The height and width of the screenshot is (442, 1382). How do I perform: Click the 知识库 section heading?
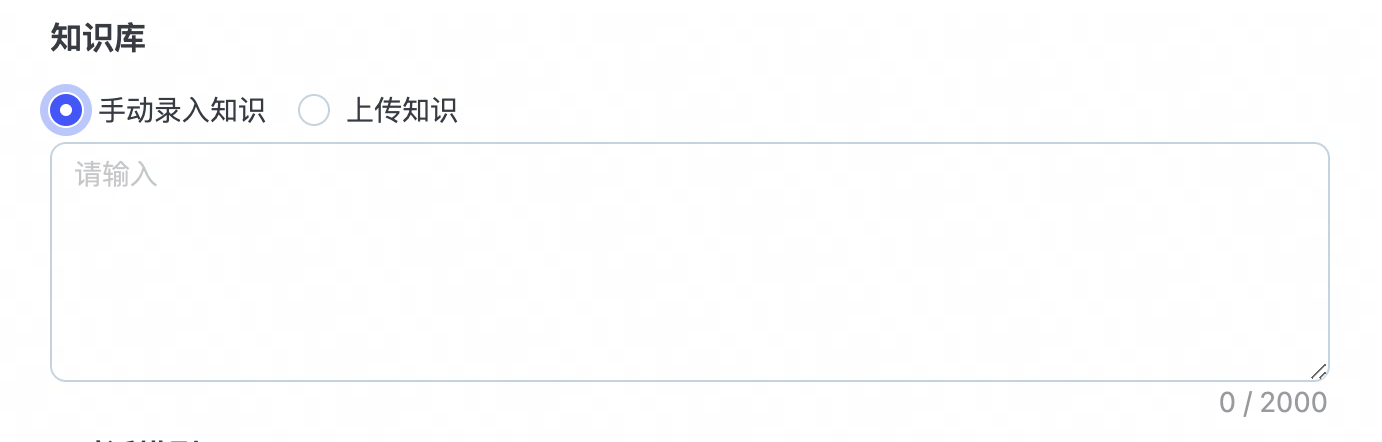[x=98, y=38]
